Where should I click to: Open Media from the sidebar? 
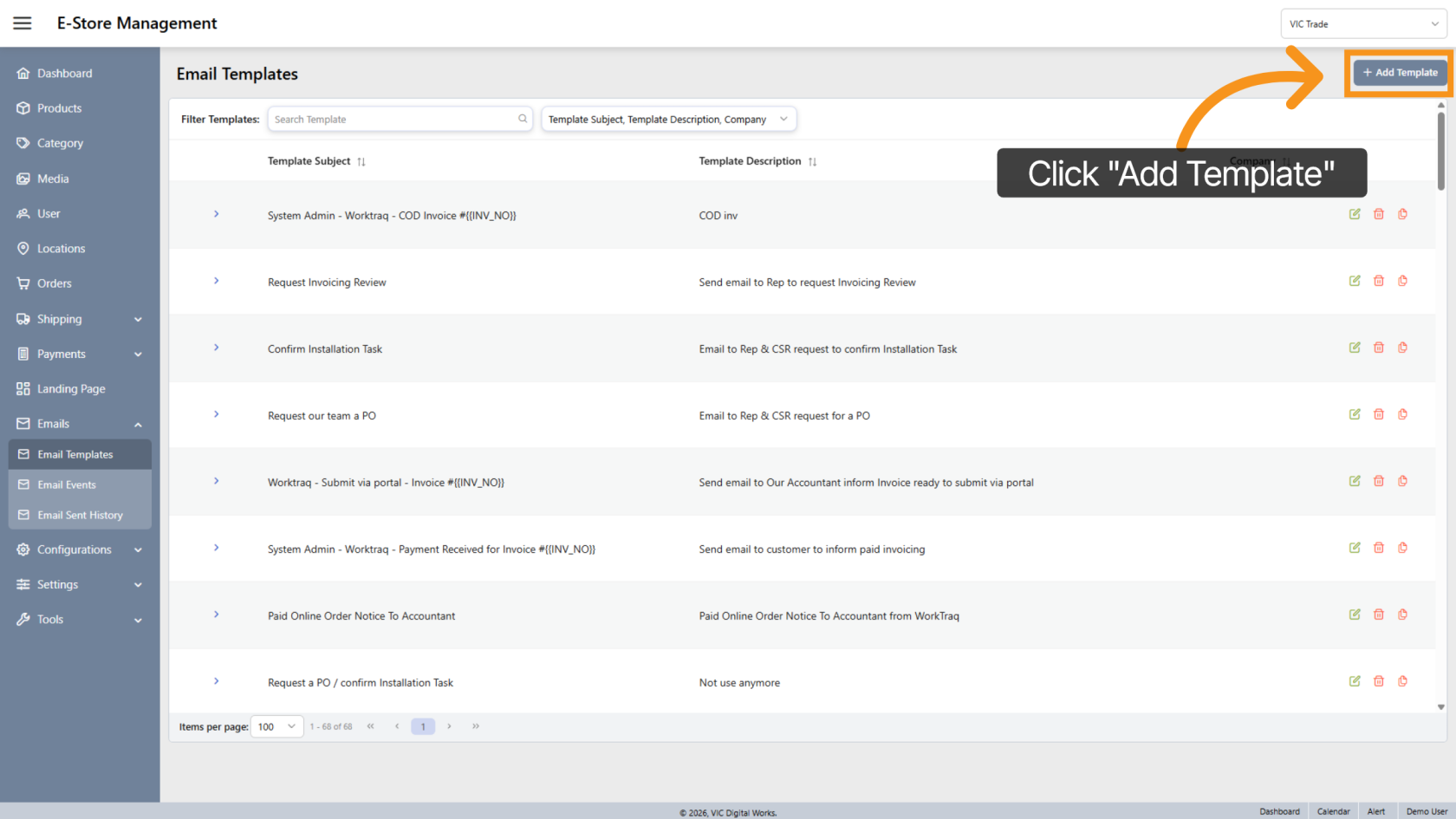(53, 179)
